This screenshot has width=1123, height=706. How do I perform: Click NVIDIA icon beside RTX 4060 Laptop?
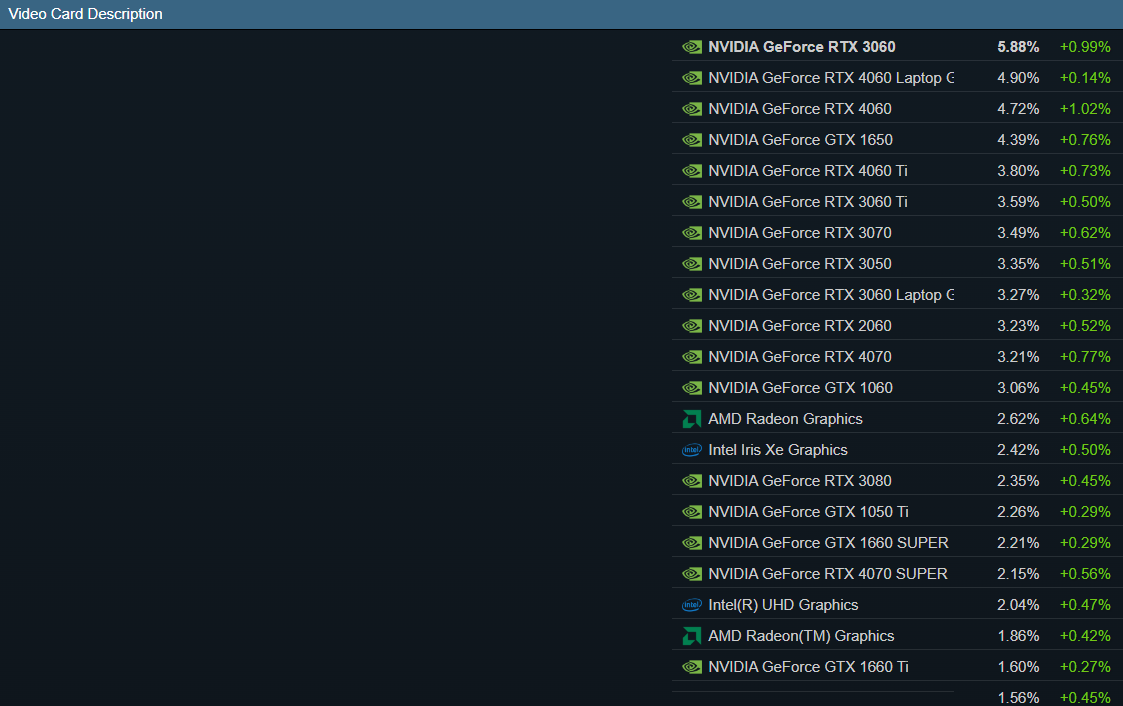pos(692,78)
